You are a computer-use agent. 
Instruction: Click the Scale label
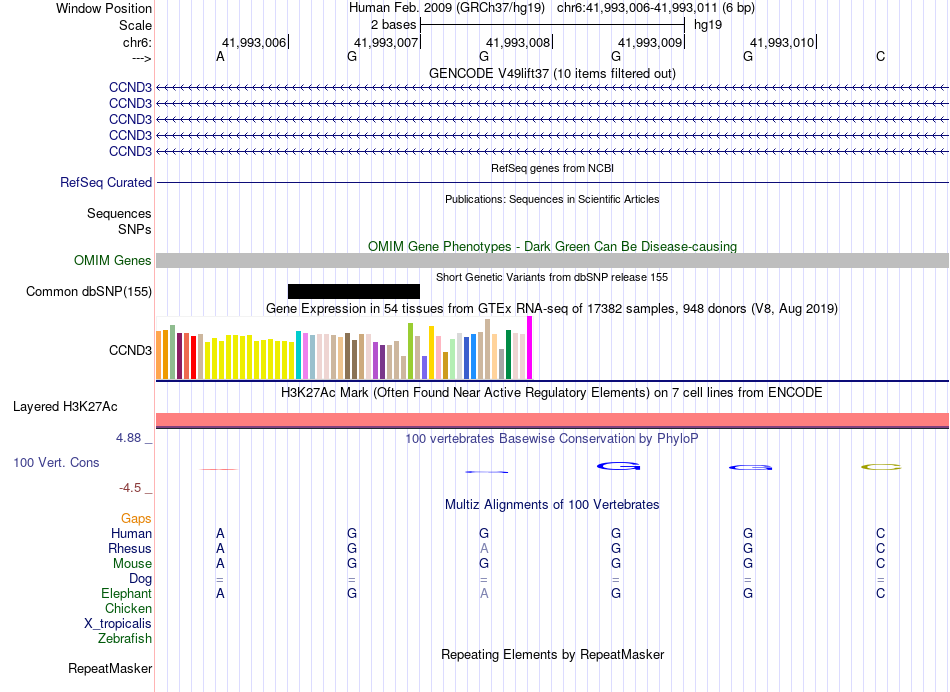pyautogui.click(x=135, y=25)
